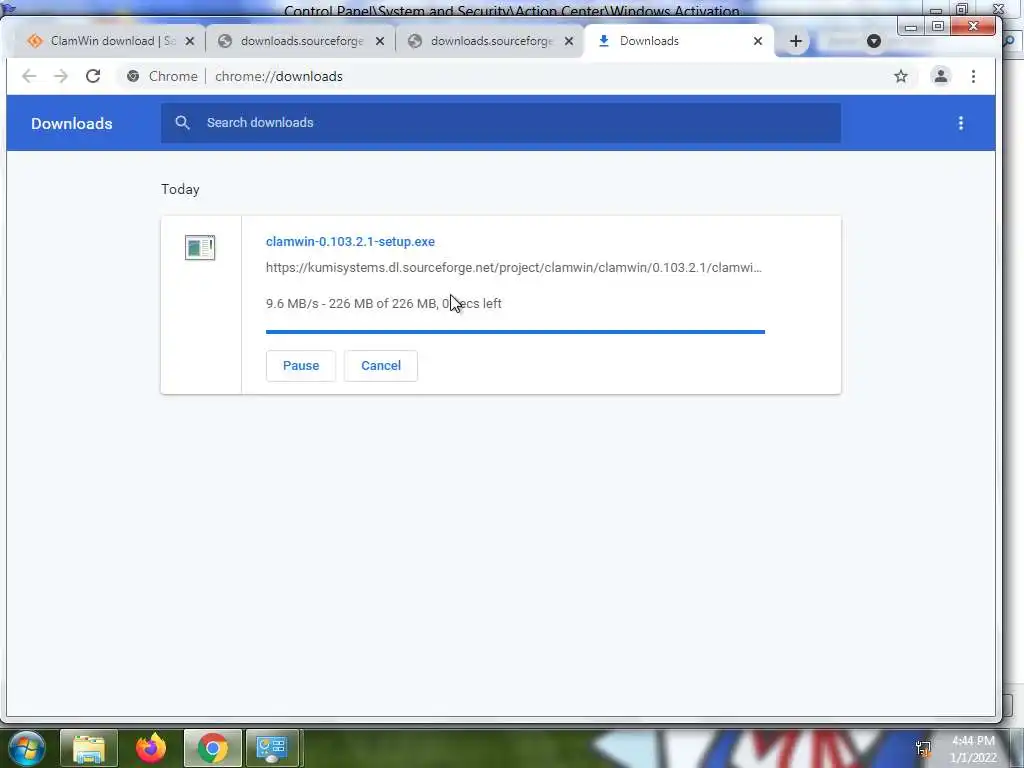
Task: Click the search magnifier icon in Downloads
Action: click(x=182, y=123)
